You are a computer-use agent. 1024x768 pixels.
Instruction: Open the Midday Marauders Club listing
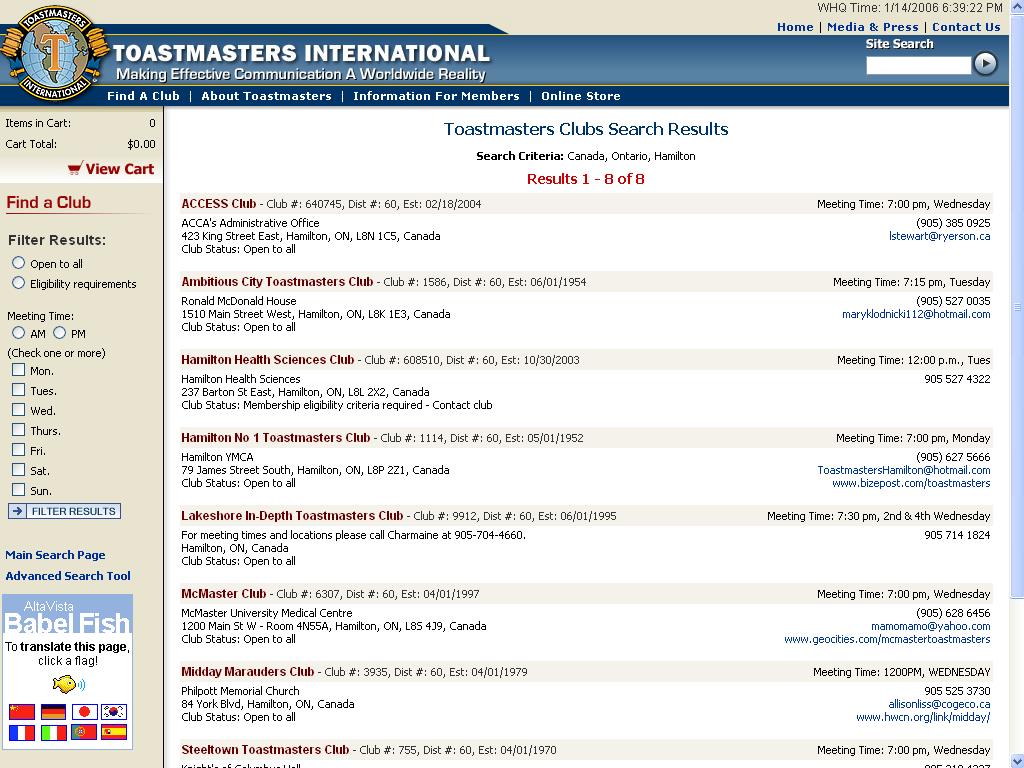248,671
